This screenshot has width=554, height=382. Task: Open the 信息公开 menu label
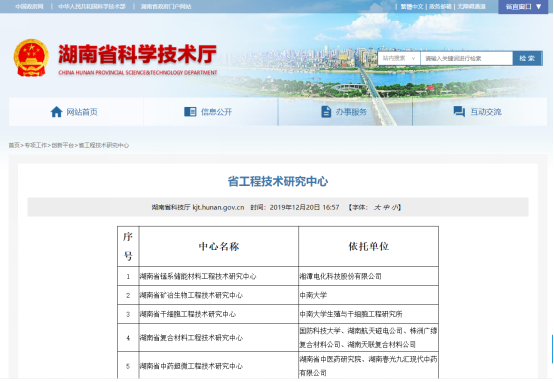[217, 112]
